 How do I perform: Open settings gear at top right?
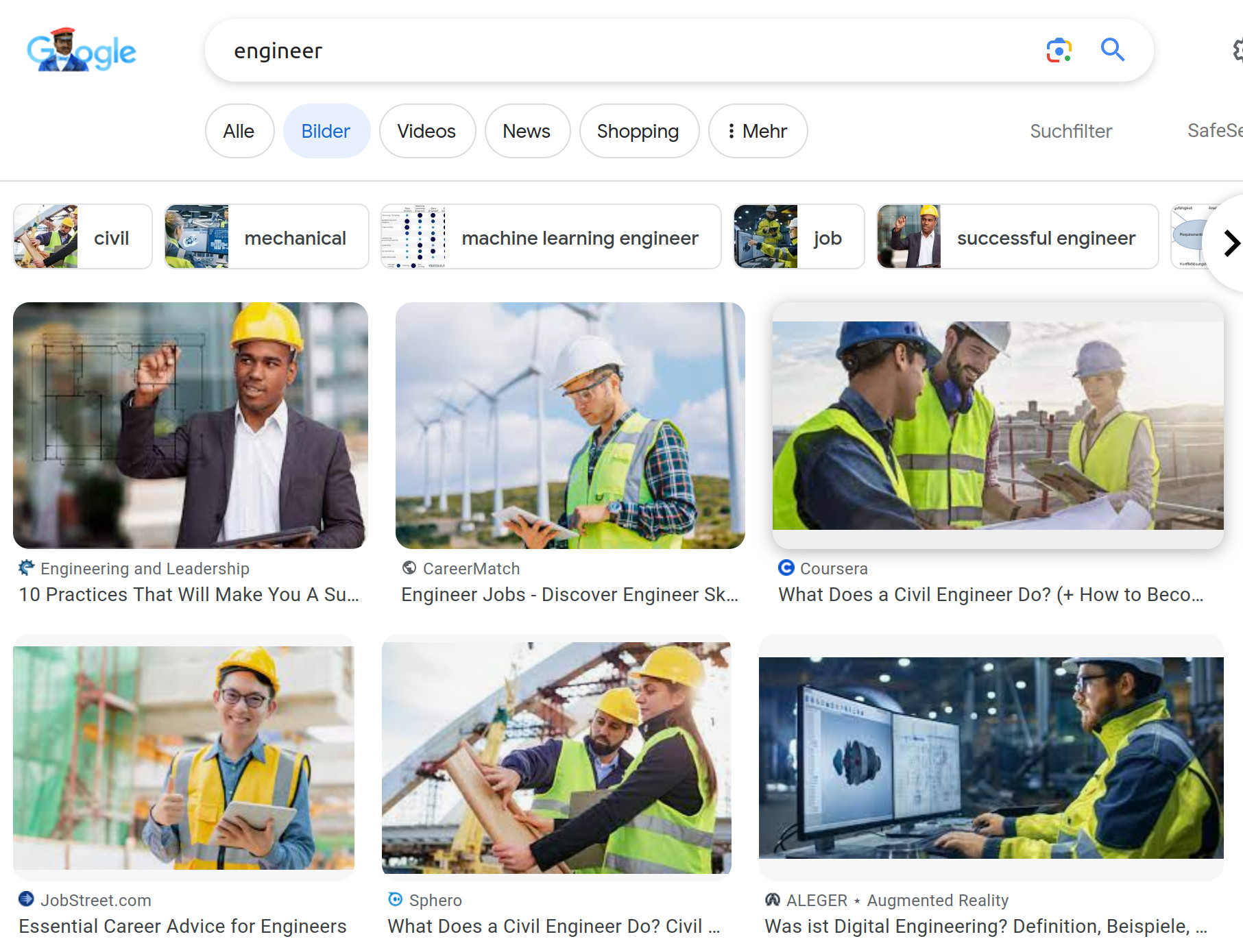coord(1237,51)
